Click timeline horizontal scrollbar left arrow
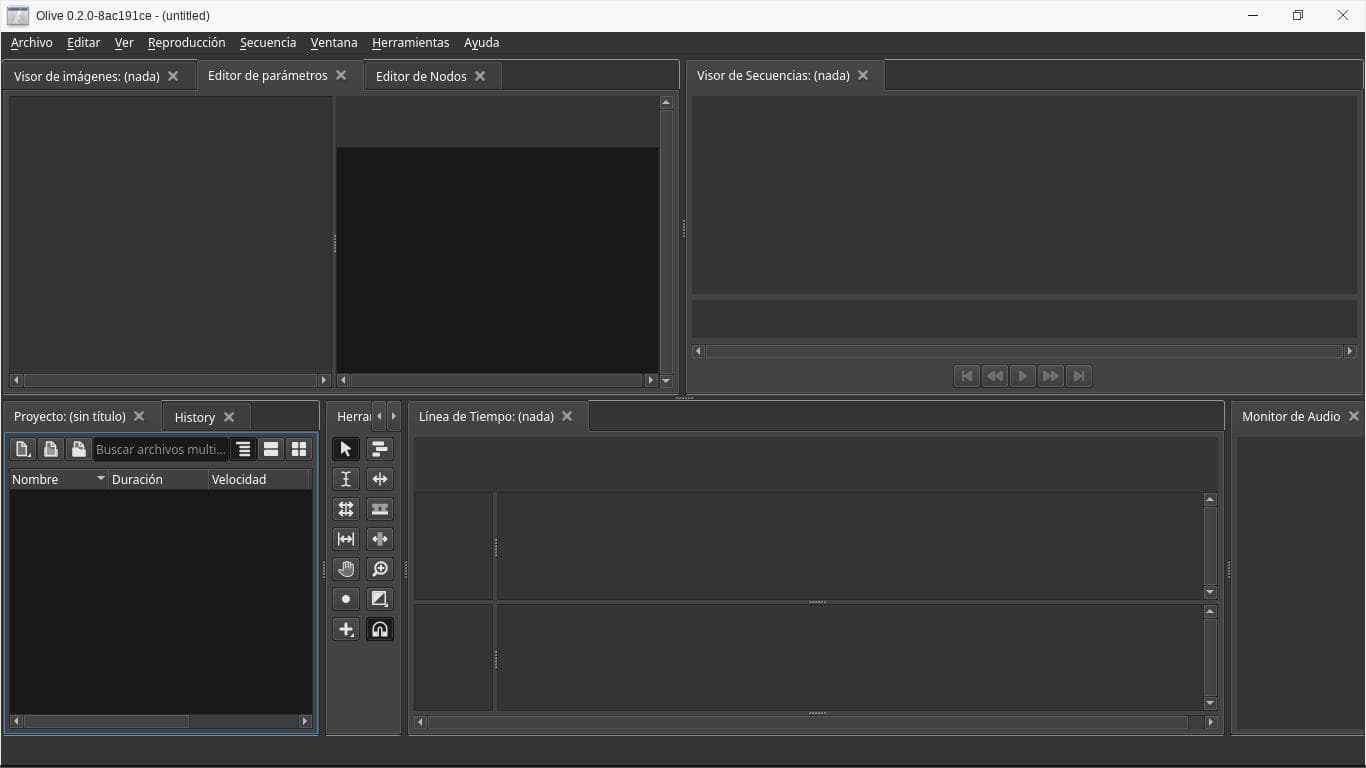This screenshot has height=768, width=1366. tap(420, 722)
